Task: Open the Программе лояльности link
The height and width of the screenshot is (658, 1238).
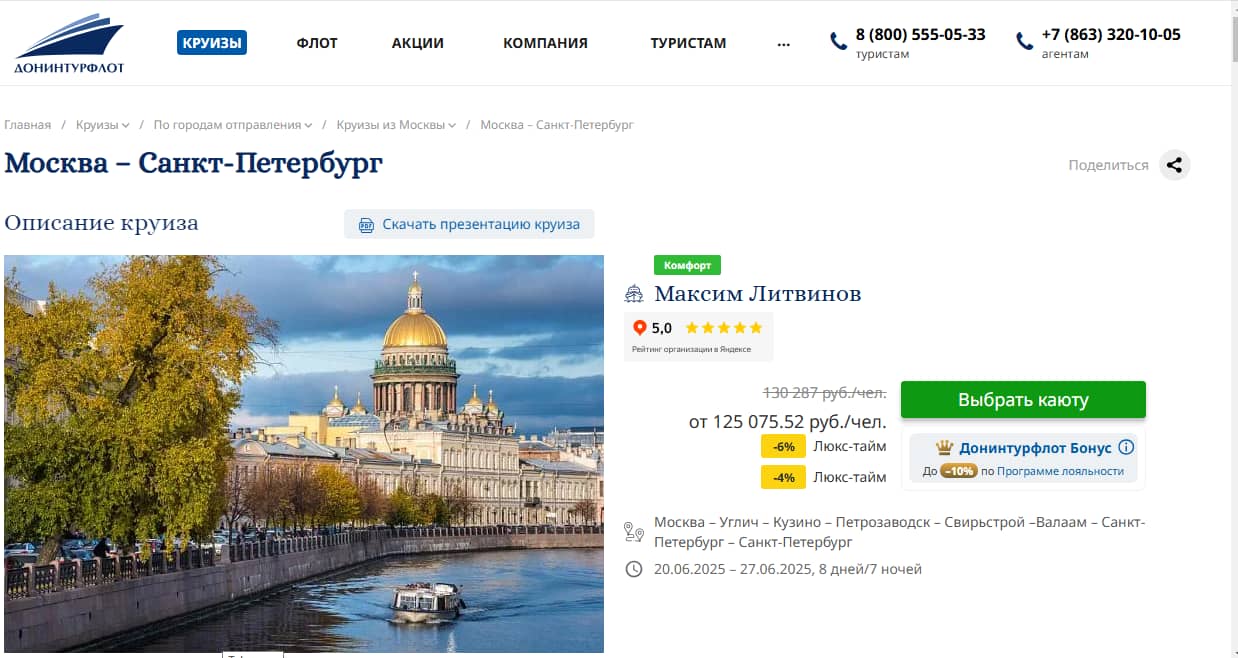Action: pyautogui.click(x=1060, y=471)
